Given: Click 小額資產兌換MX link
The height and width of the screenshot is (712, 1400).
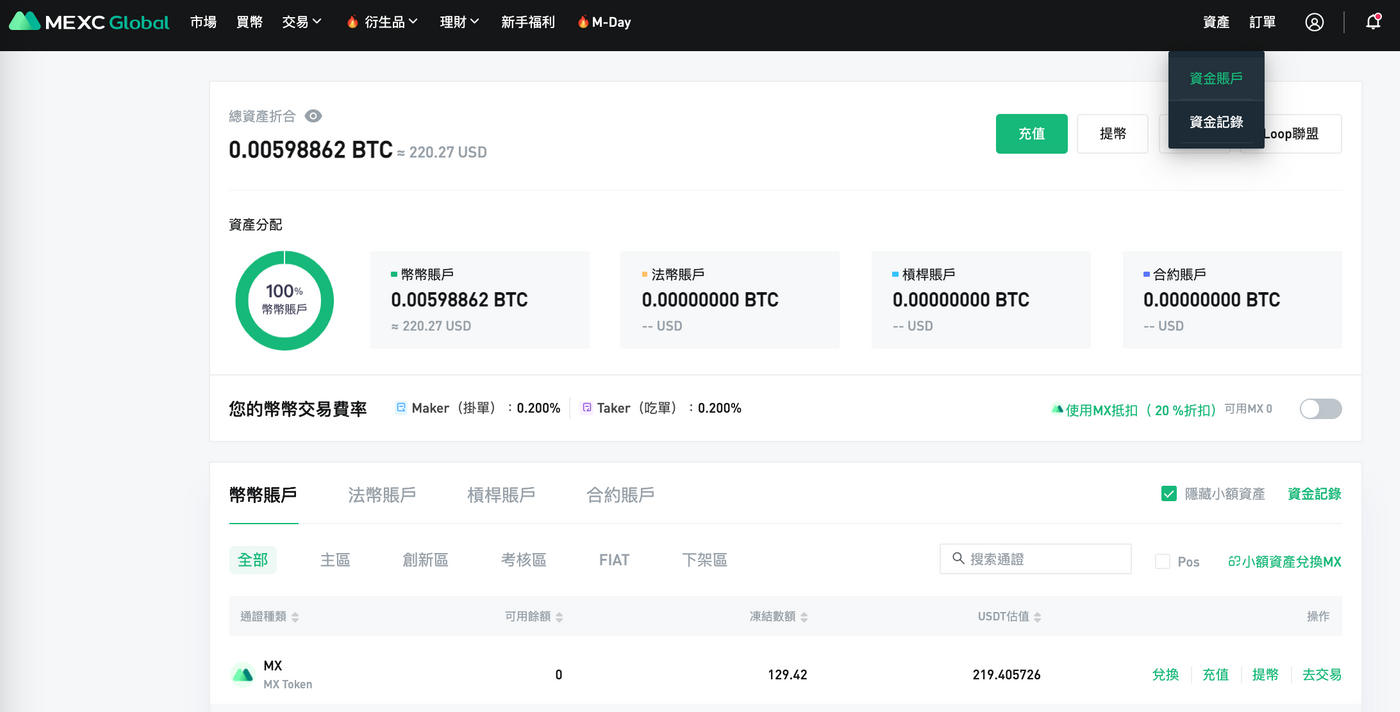Looking at the screenshot, I should [1285, 562].
